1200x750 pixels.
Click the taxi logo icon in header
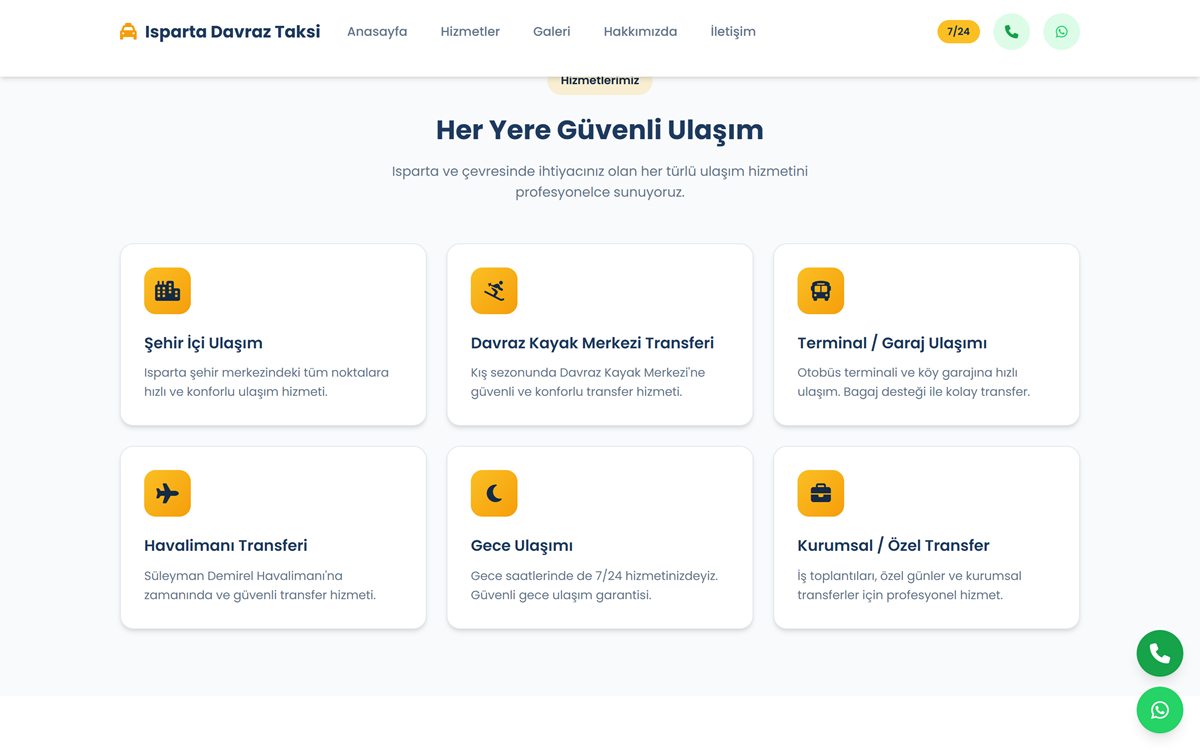(128, 32)
